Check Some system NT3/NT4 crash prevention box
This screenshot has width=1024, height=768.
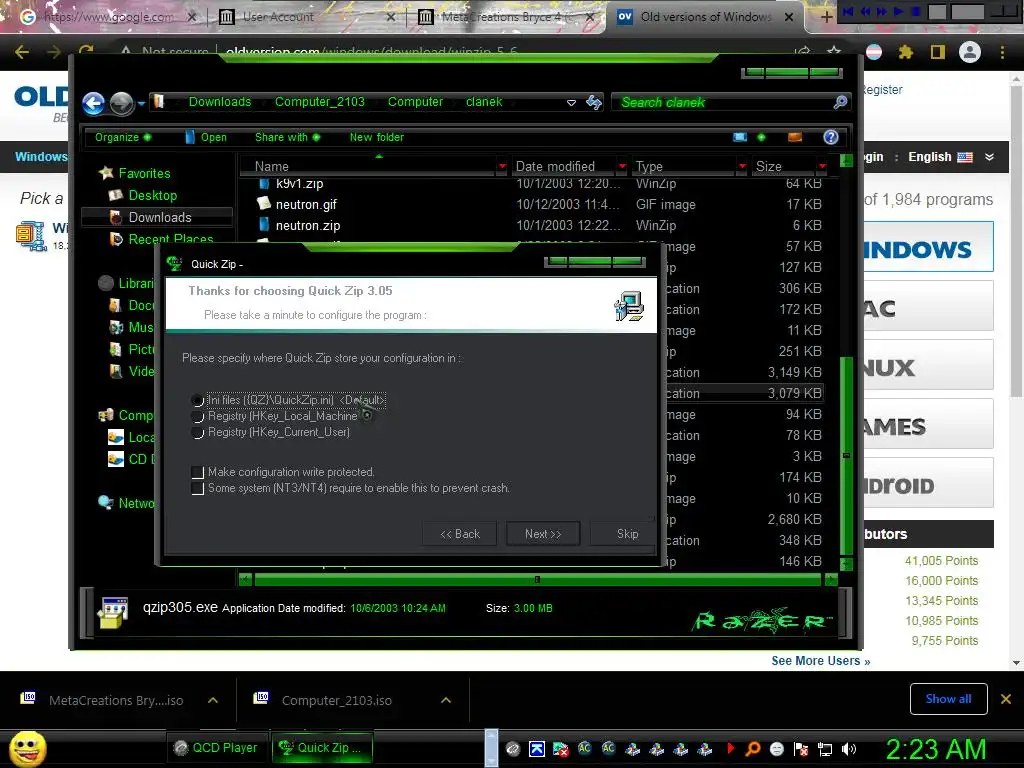[x=198, y=488]
